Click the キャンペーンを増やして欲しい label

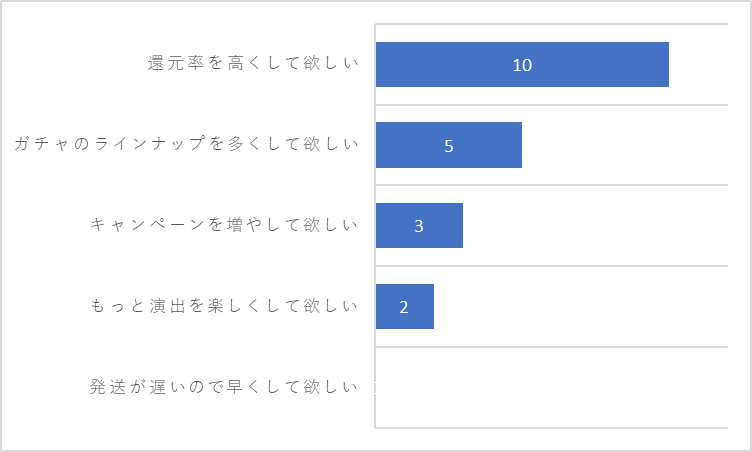pos(224,225)
